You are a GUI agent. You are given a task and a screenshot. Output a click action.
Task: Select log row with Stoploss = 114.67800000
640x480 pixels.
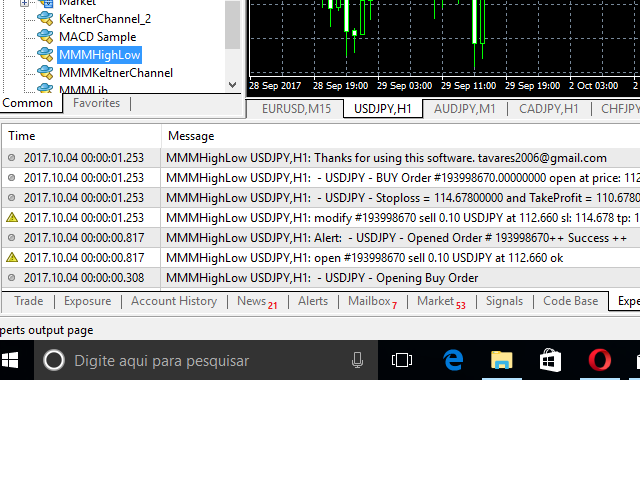pyautogui.click(x=321, y=198)
